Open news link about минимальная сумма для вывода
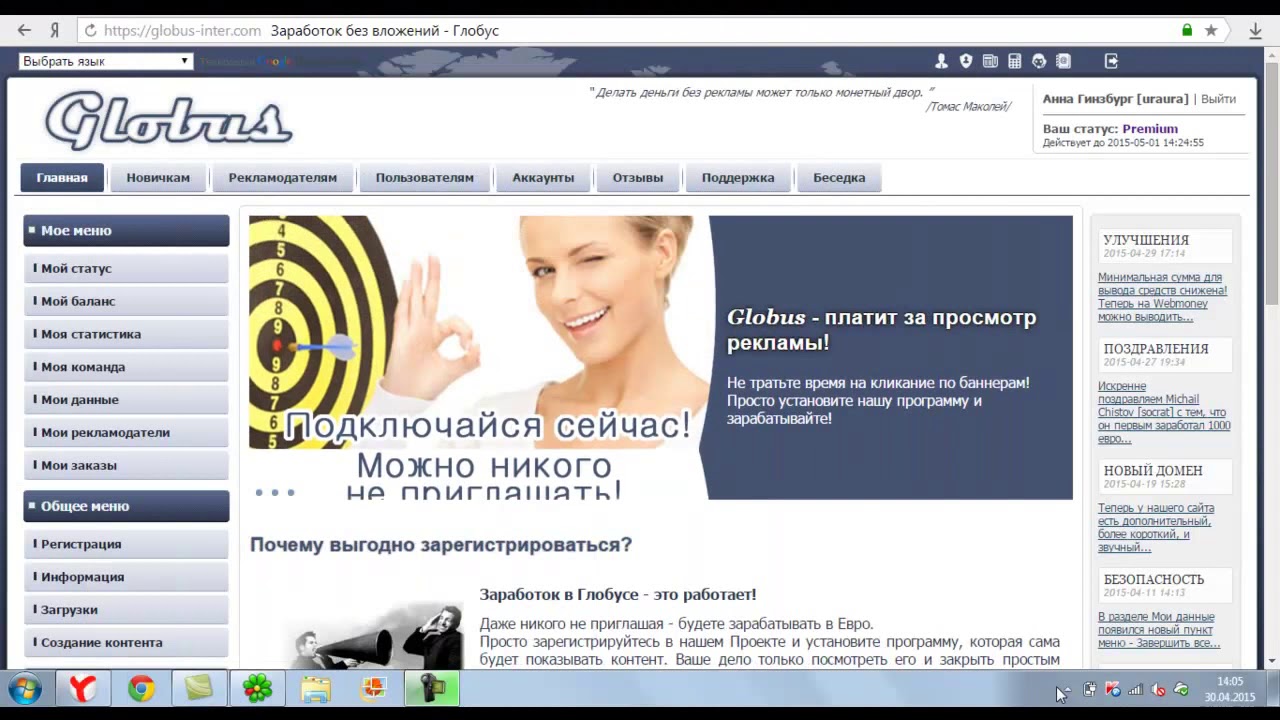 tap(1162, 297)
